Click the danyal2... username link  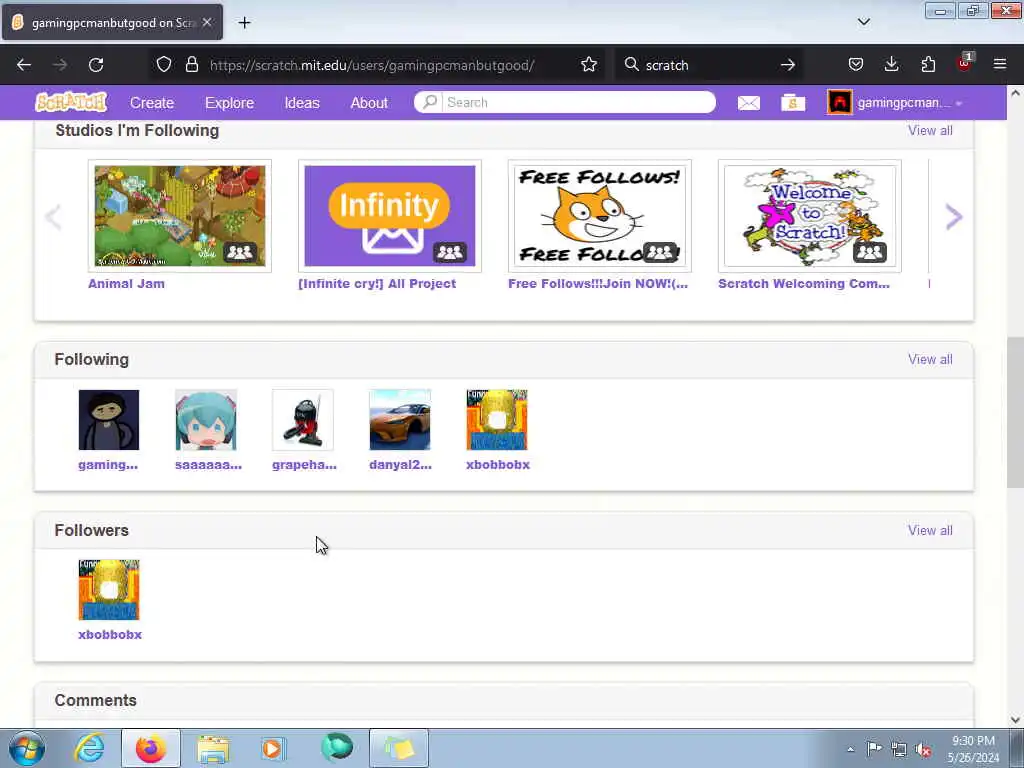[x=400, y=465]
